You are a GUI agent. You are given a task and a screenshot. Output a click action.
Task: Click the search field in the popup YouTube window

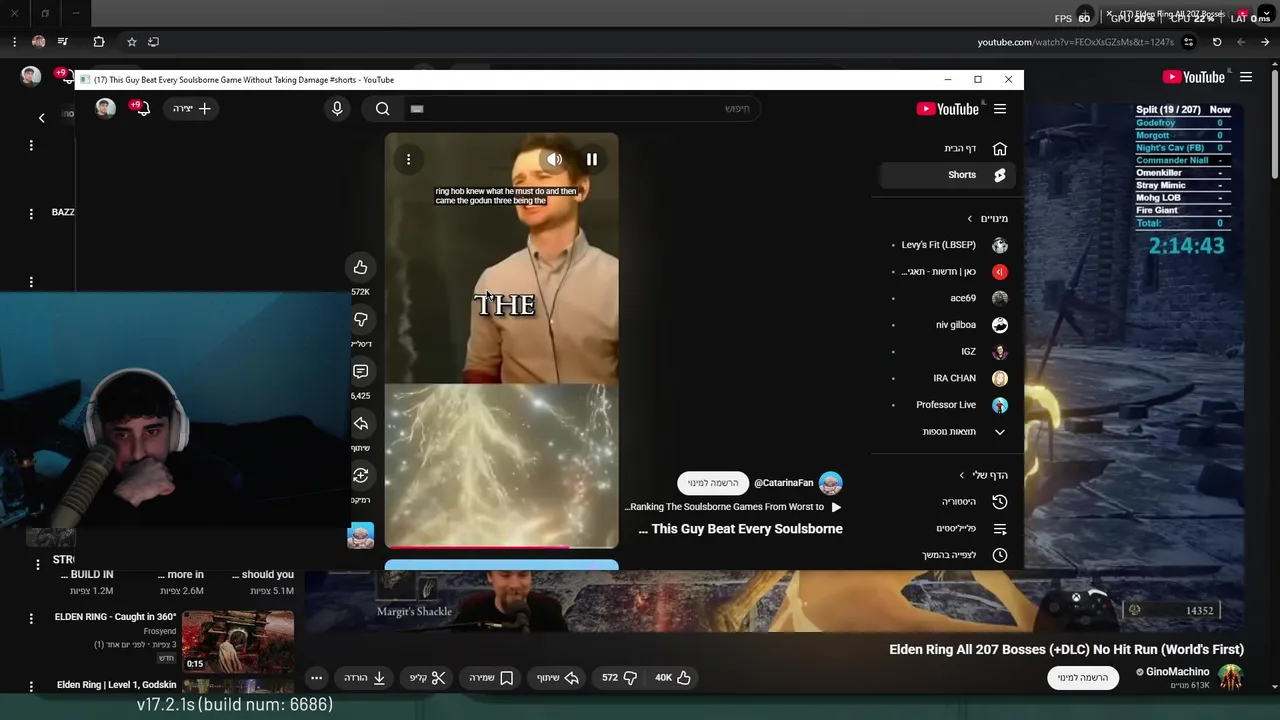[580, 108]
